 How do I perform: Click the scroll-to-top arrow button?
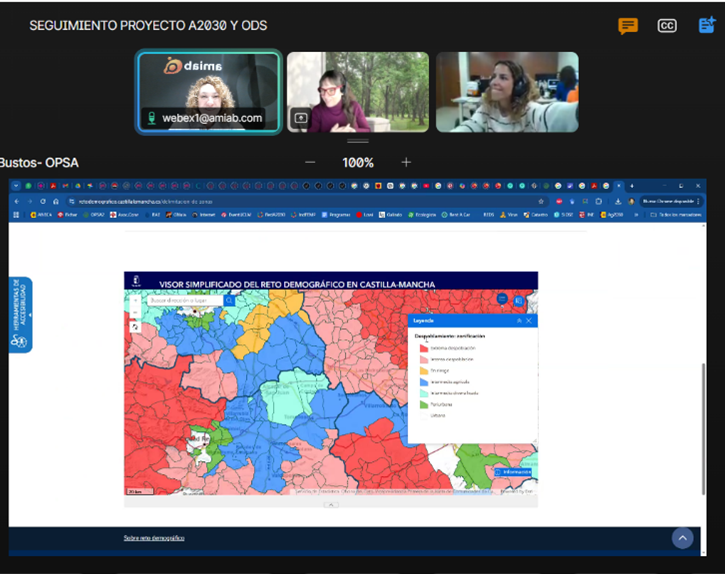[x=683, y=538]
